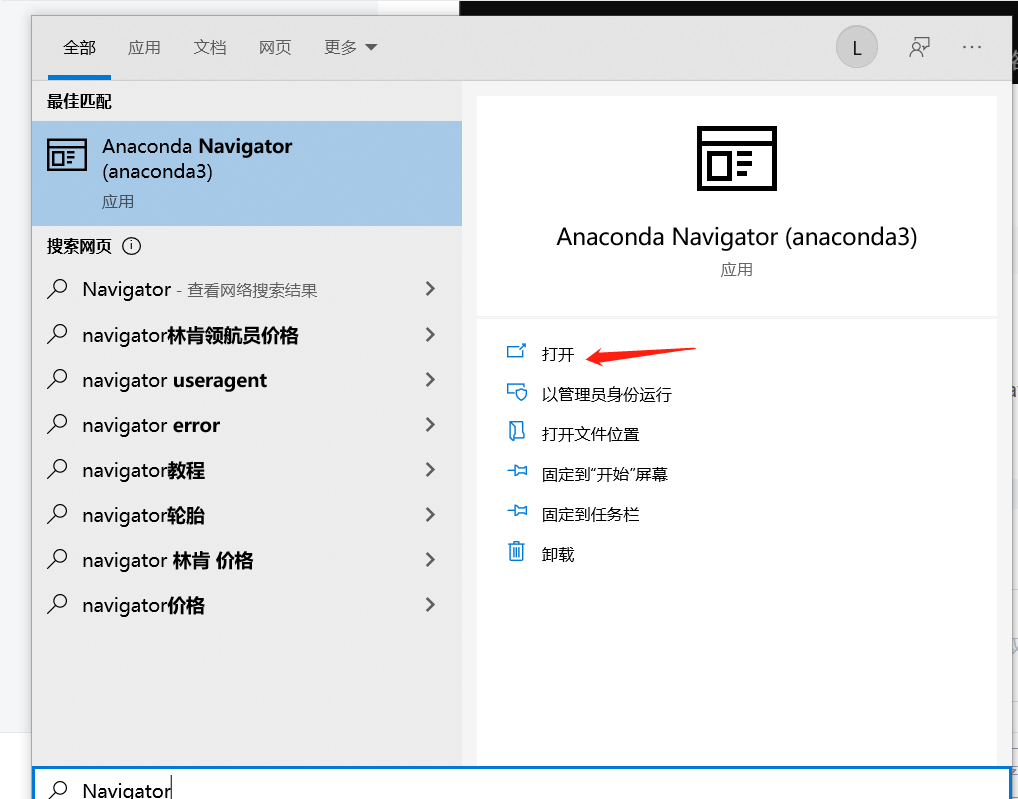This screenshot has height=799, width=1018.
Task: Open the three-dots options menu
Action: (972, 47)
